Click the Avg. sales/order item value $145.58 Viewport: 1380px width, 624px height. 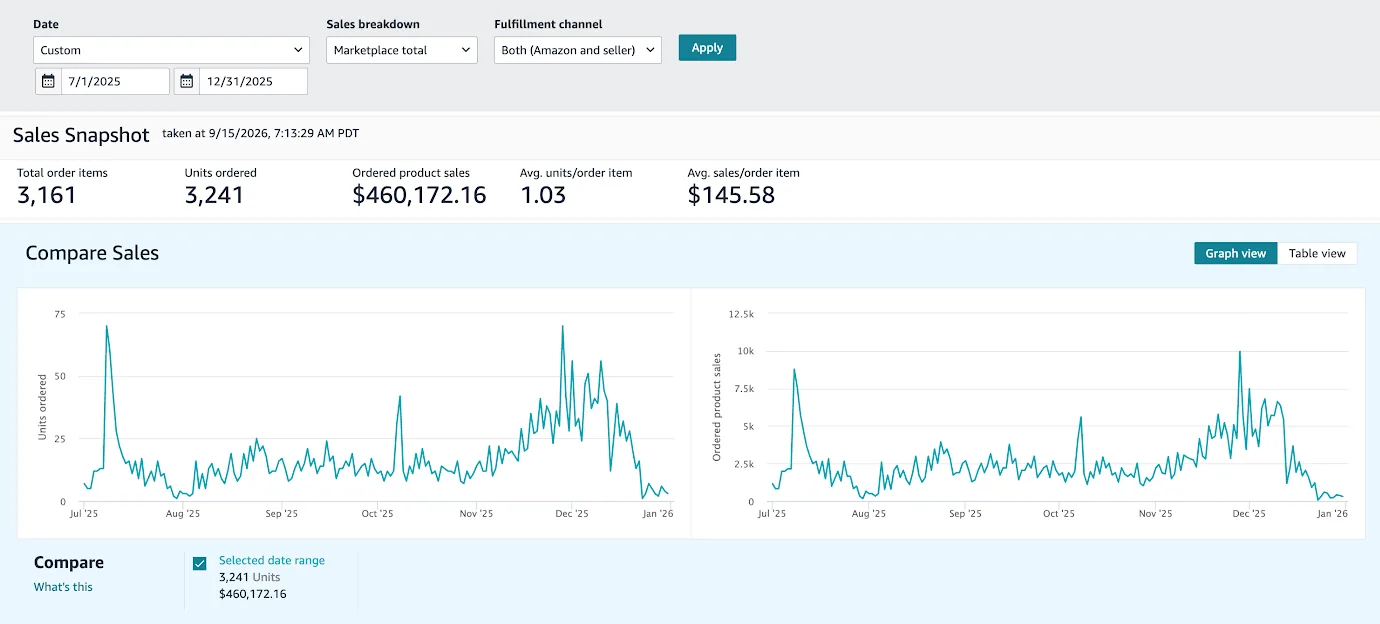point(731,195)
